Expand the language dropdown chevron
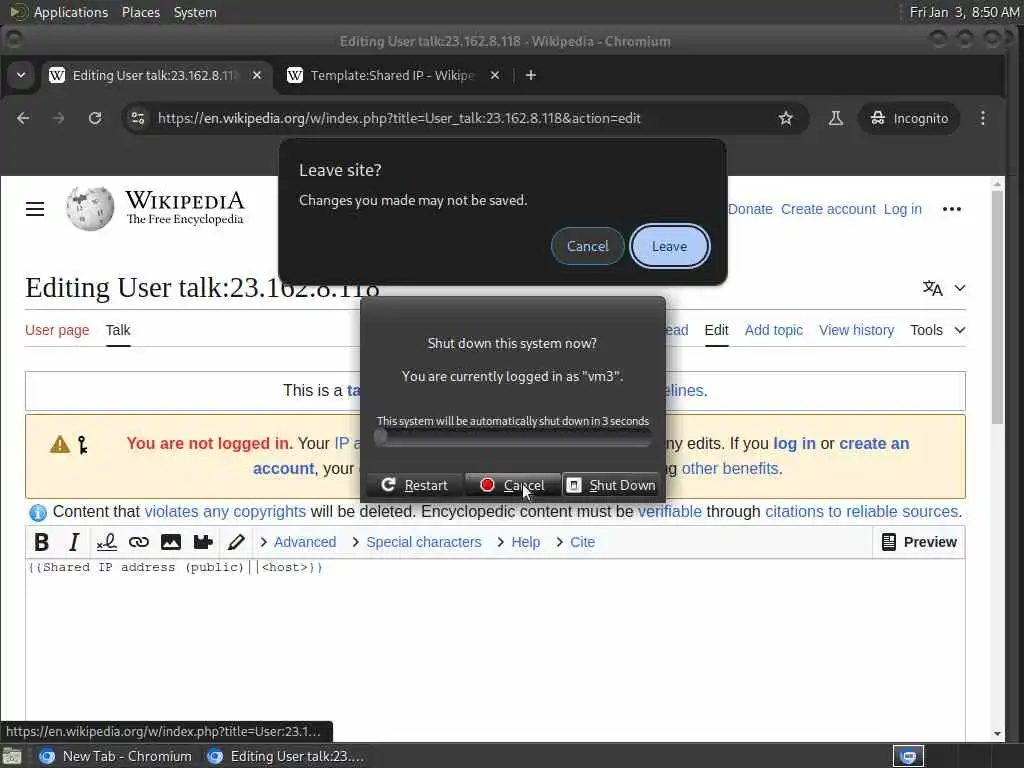This screenshot has width=1024, height=768. point(959,288)
